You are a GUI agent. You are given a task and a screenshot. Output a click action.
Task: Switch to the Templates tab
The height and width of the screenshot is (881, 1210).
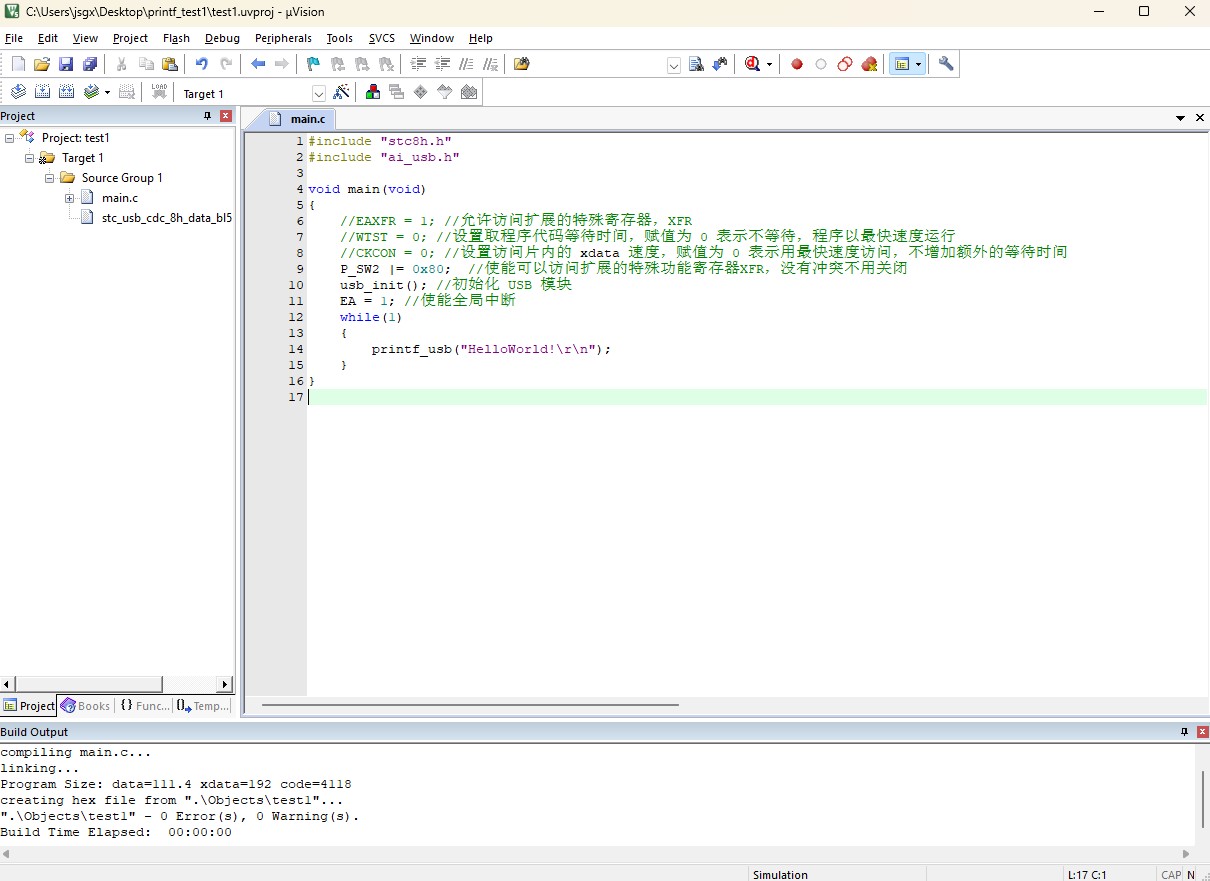203,705
